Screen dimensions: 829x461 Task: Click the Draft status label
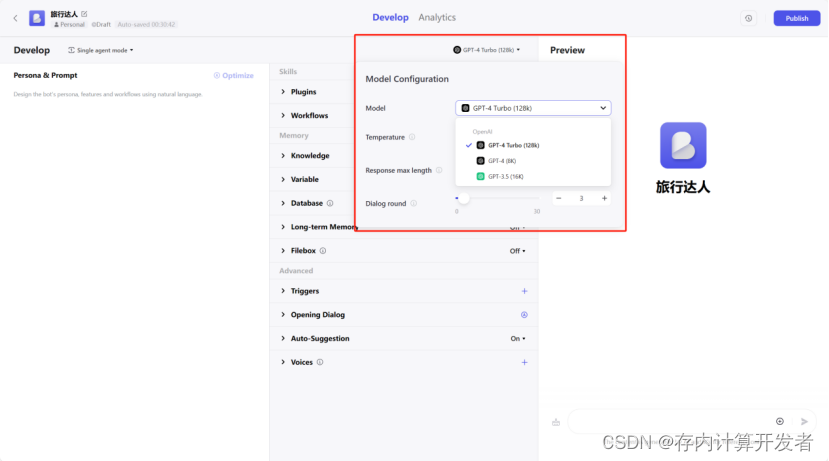[x=101, y=24]
